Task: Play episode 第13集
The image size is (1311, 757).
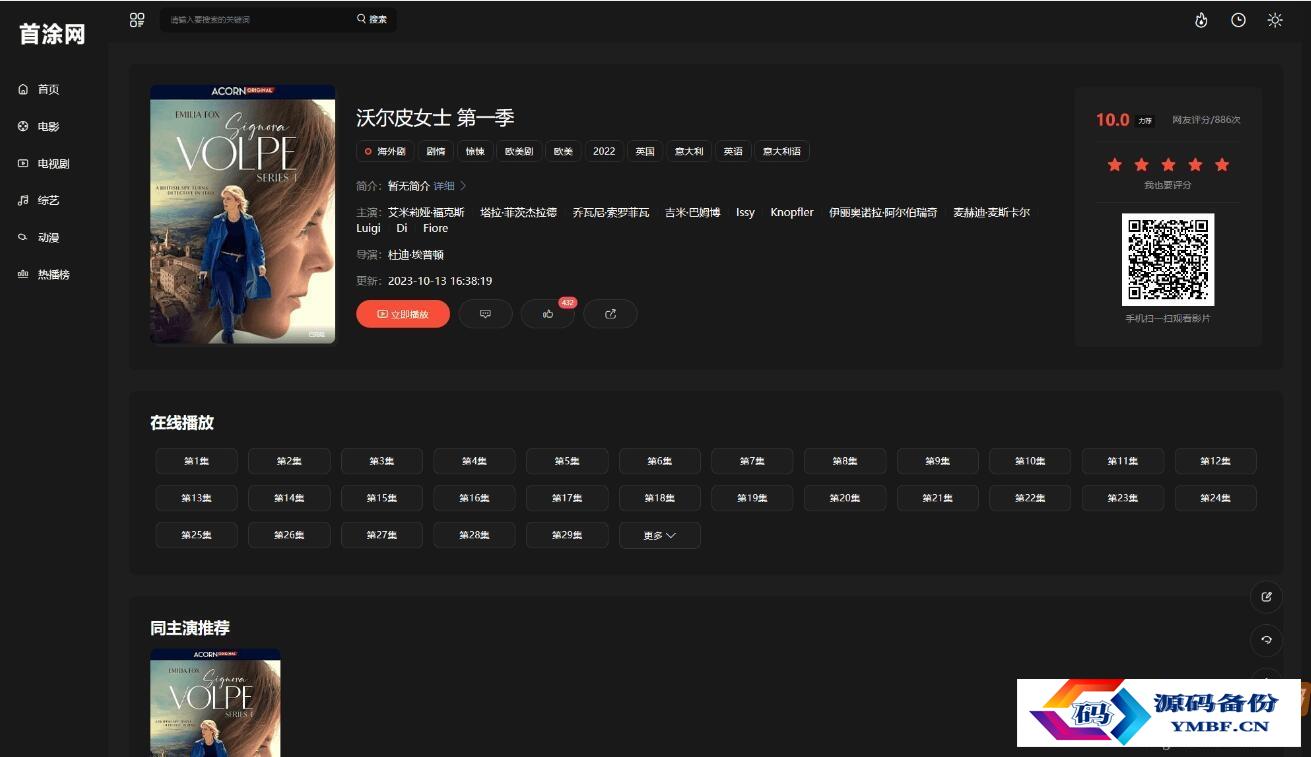Action: coord(197,498)
